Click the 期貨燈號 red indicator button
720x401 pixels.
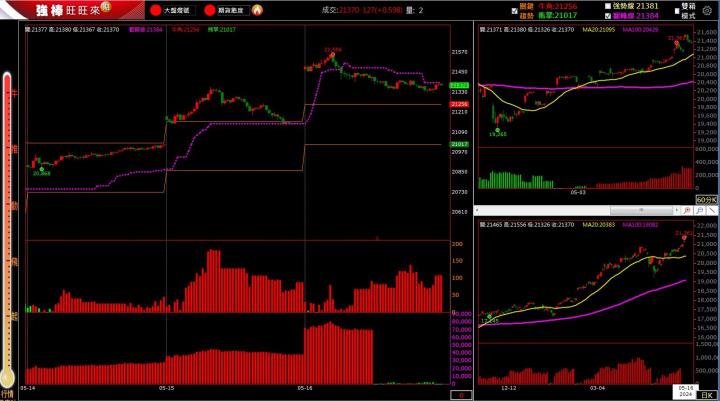point(209,10)
